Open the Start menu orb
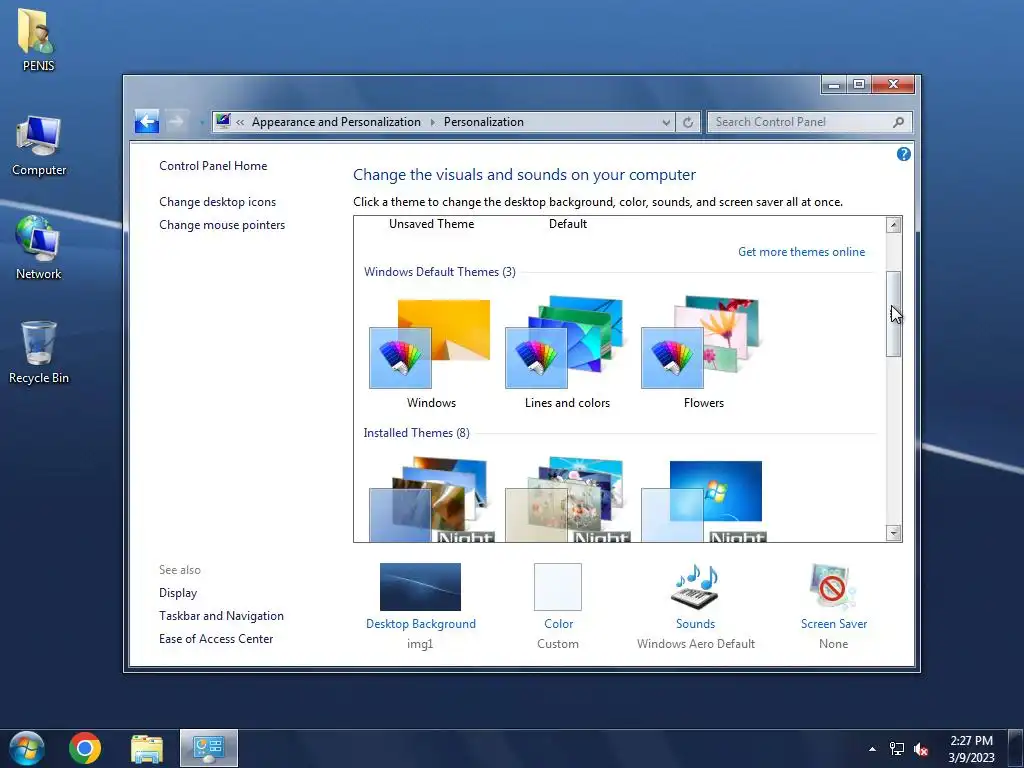The width and height of the screenshot is (1024, 768). (27, 748)
